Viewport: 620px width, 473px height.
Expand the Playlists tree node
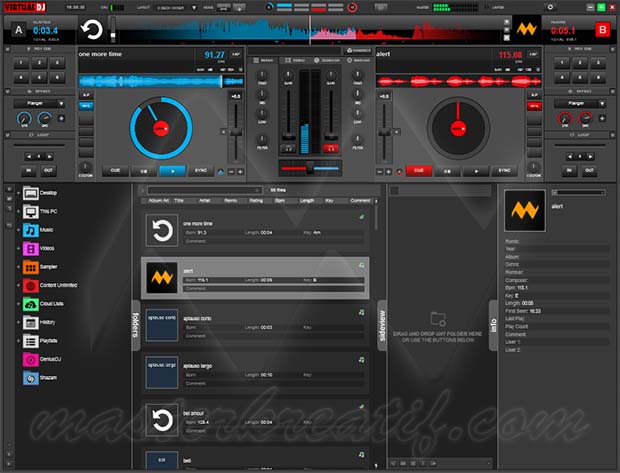(x=18, y=341)
